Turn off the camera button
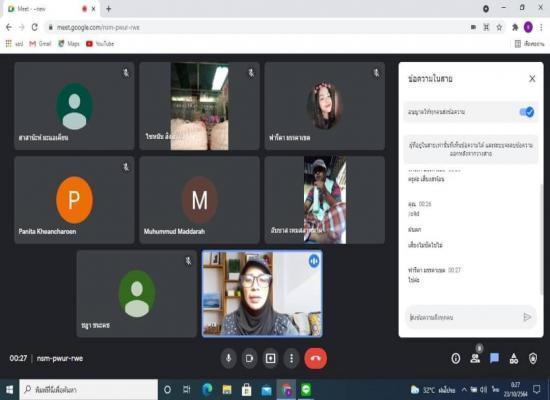550x400 pixels. tap(249, 358)
